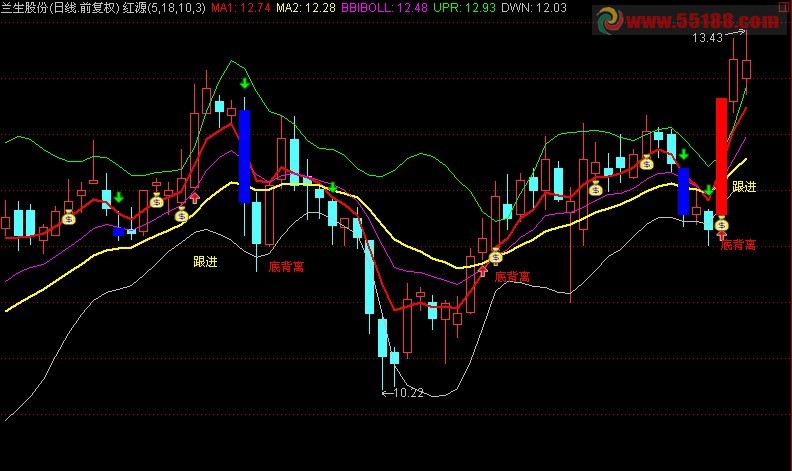
Task: Click the MA2: 12.28 value
Action: [x=306, y=8]
